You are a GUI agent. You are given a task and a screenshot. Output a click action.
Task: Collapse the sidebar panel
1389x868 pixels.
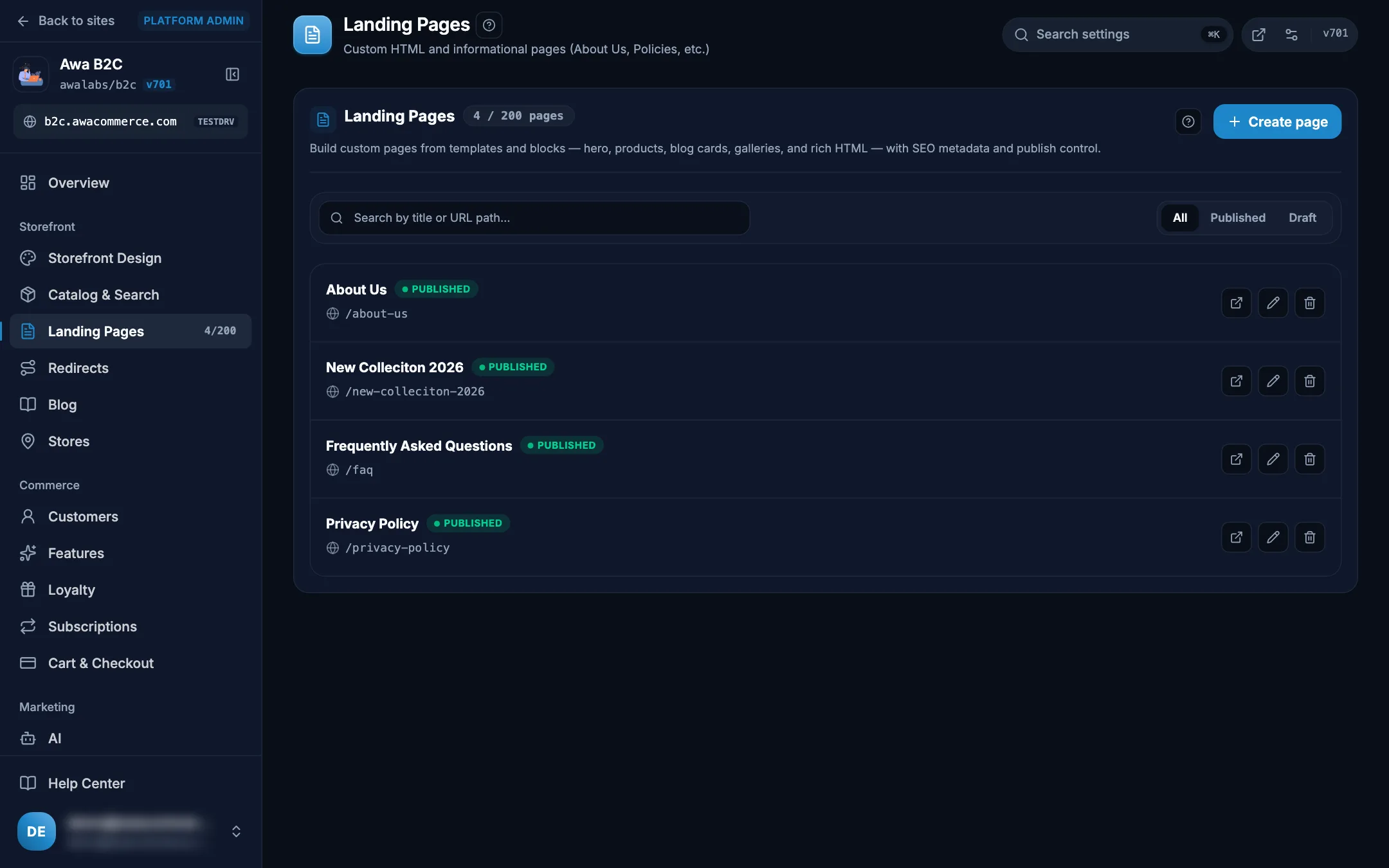click(x=232, y=75)
